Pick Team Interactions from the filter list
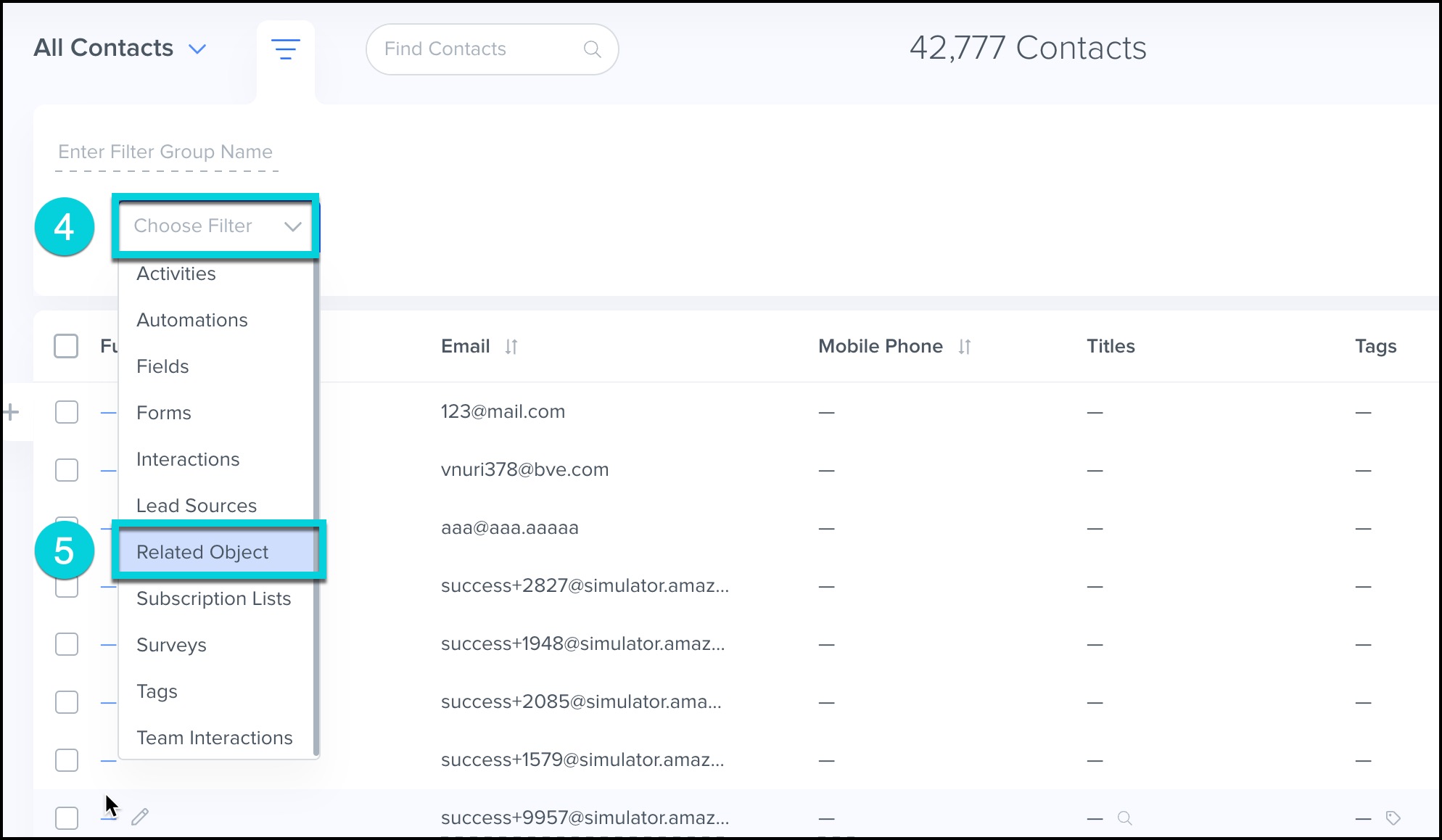The width and height of the screenshot is (1442, 840). pyautogui.click(x=215, y=738)
